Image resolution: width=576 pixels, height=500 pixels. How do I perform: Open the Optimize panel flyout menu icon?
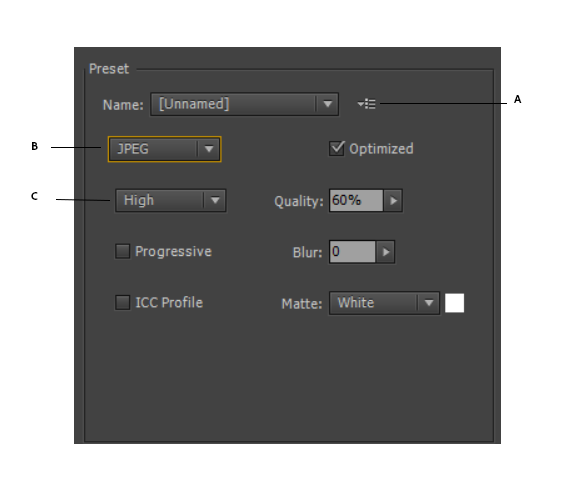click(366, 104)
